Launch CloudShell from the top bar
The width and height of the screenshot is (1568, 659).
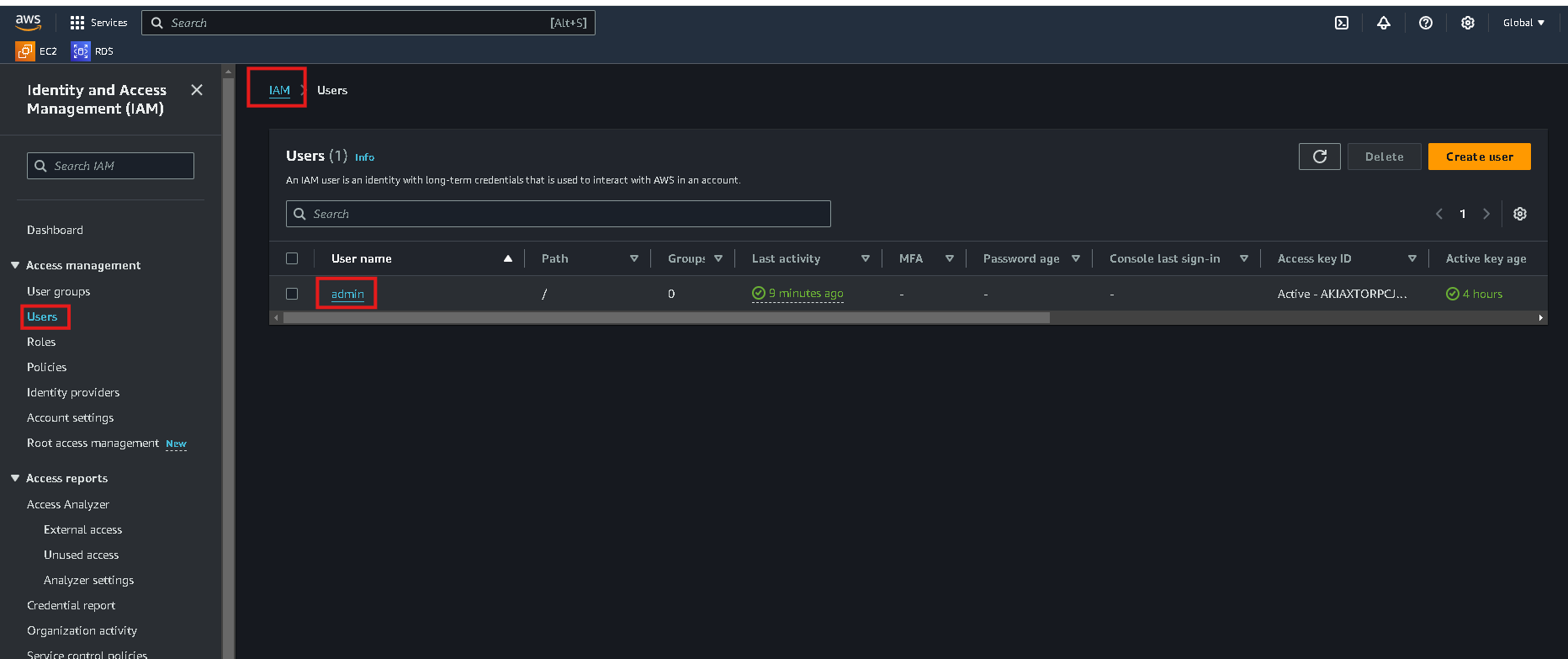(1342, 23)
